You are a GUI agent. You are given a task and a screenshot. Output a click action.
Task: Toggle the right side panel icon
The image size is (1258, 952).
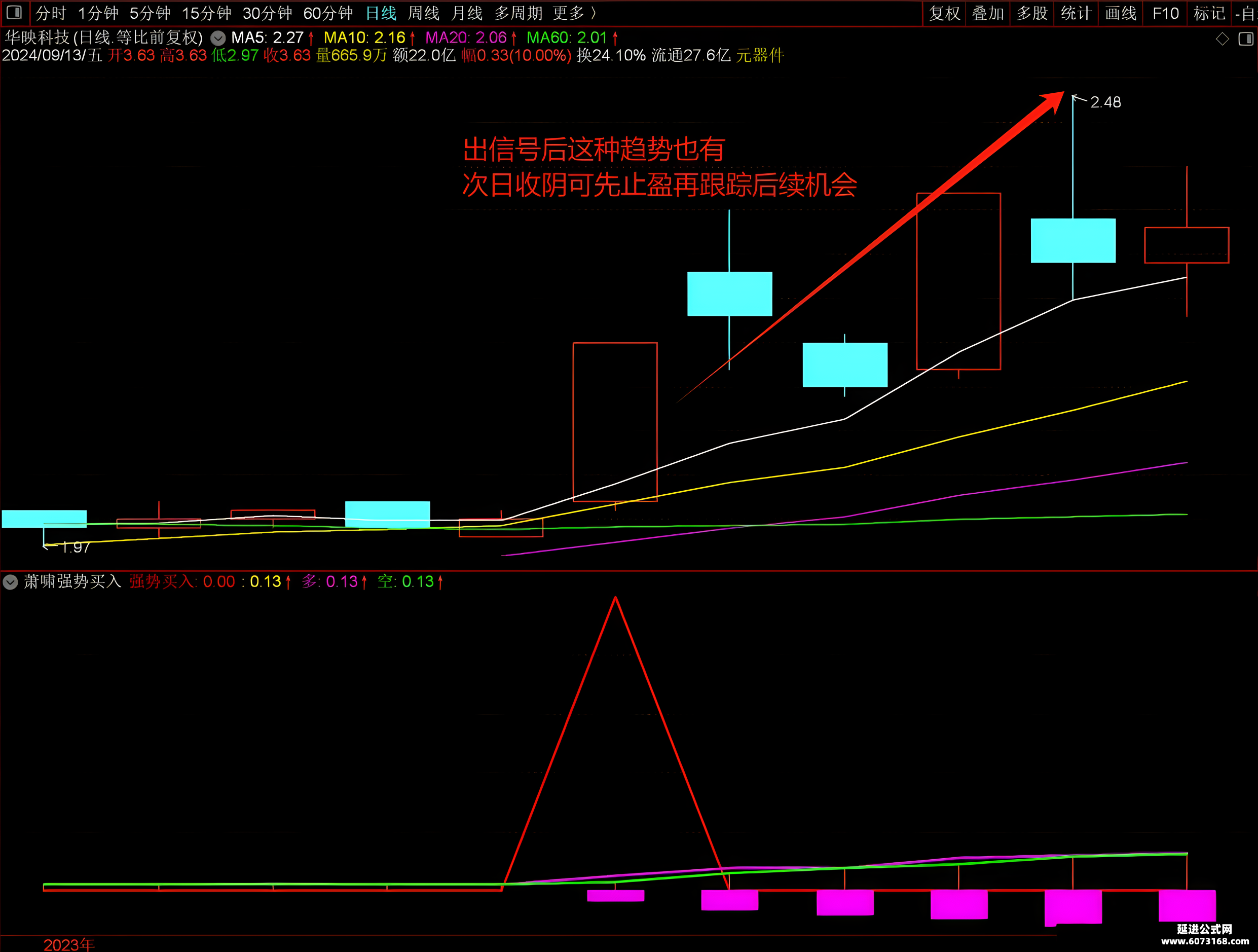(1245, 39)
